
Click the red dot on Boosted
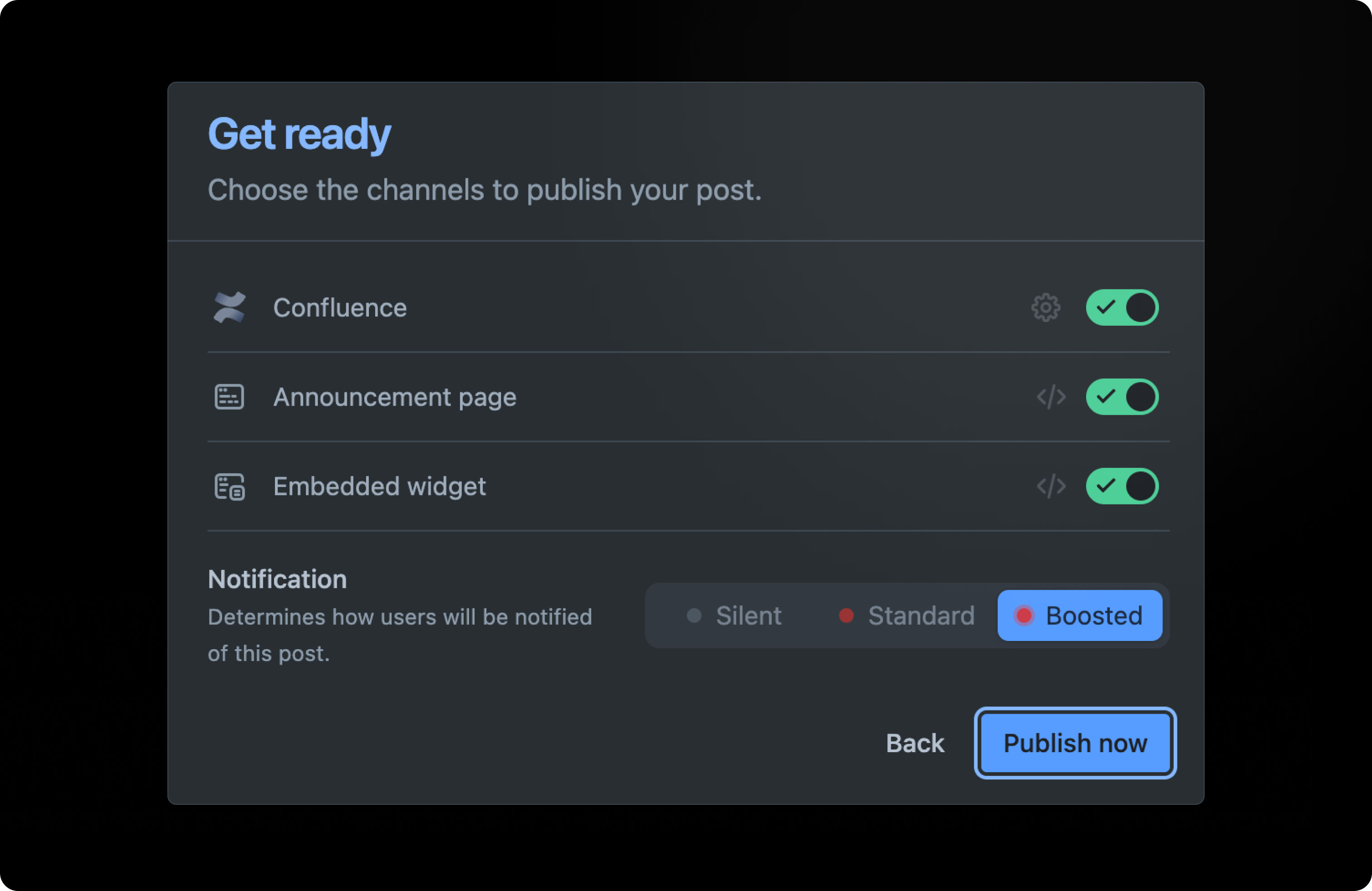tap(1024, 616)
